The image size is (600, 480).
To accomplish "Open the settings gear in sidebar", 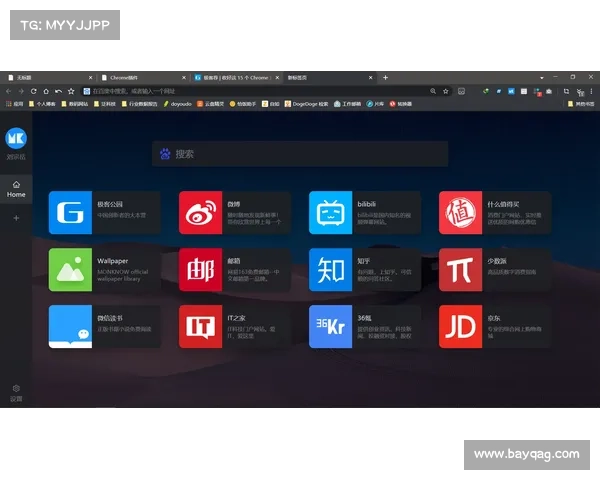I will pos(16,389).
